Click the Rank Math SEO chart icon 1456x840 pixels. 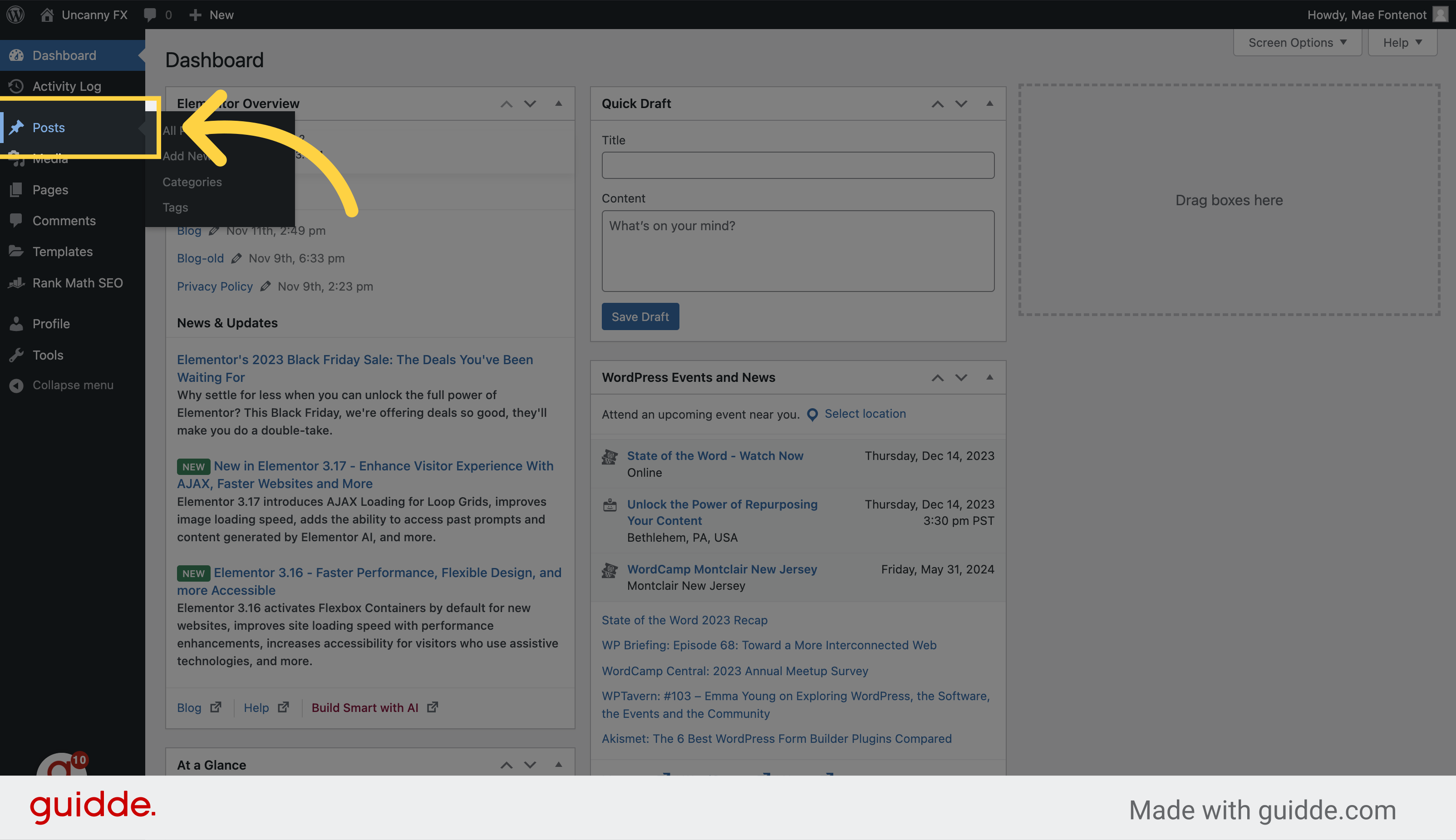(16, 283)
